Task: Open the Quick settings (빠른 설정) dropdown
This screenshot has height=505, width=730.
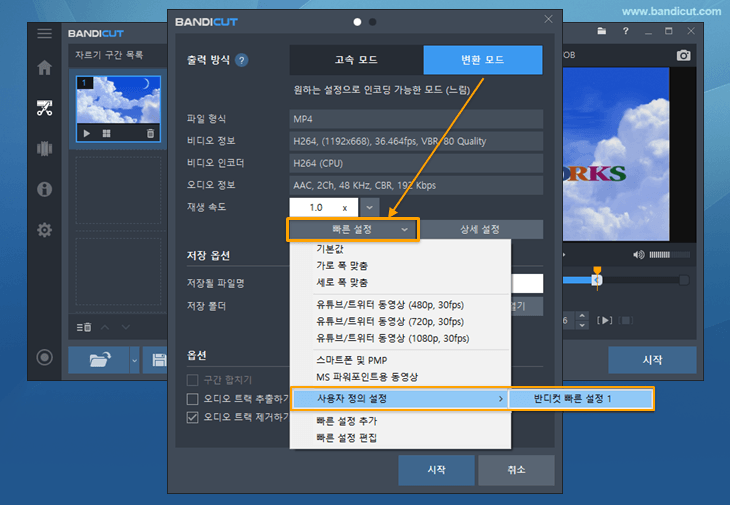Action: (x=352, y=229)
